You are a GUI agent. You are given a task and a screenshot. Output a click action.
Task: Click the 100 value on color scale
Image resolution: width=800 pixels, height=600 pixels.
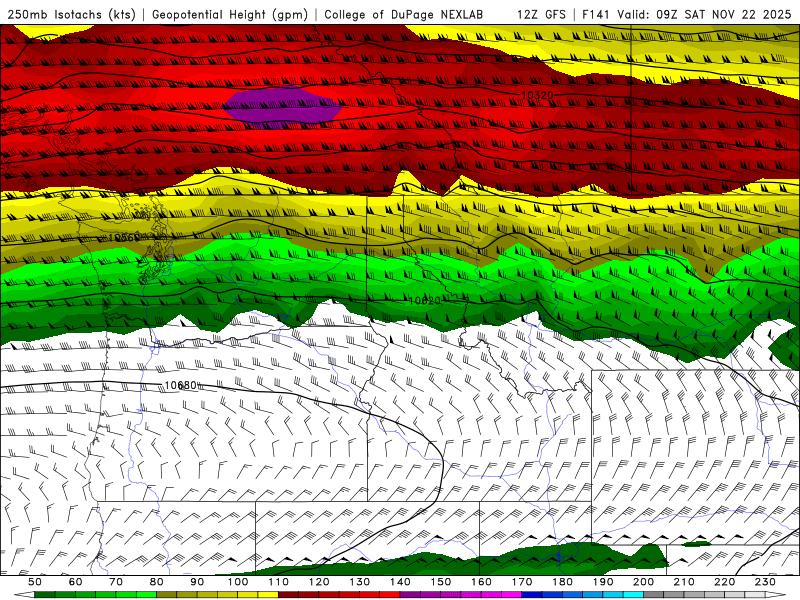pyautogui.click(x=238, y=582)
